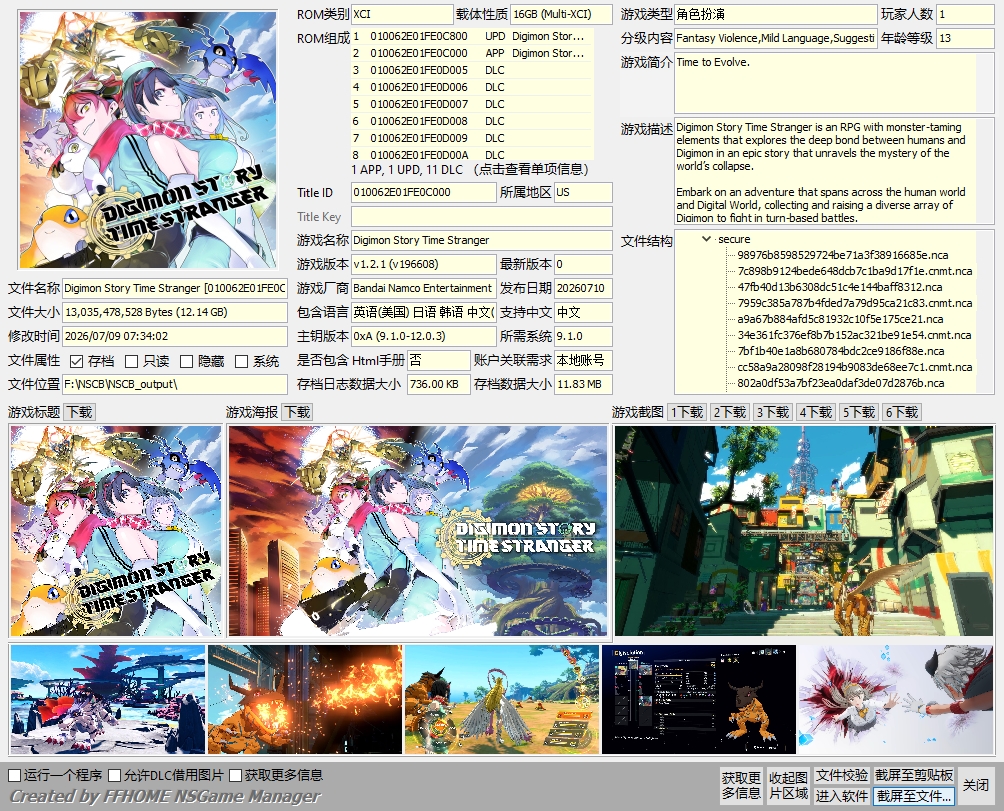
Task: Download screenshot with 2下载 button
Action: [730, 412]
